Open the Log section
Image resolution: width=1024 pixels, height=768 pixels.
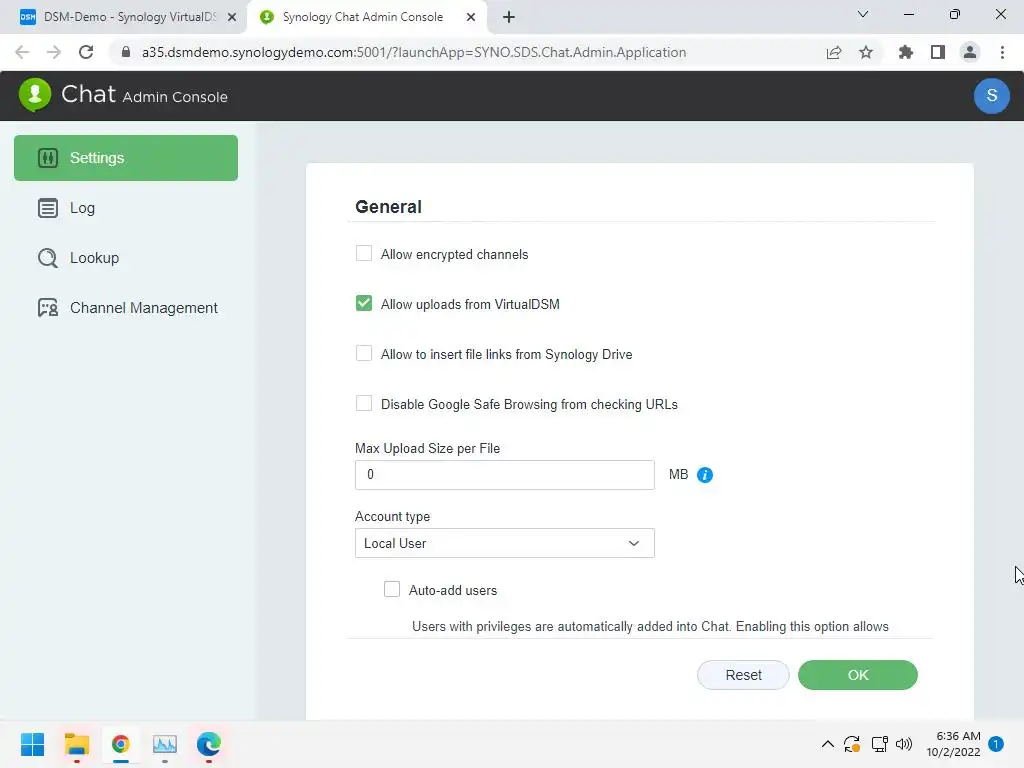pyautogui.click(x=126, y=208)
